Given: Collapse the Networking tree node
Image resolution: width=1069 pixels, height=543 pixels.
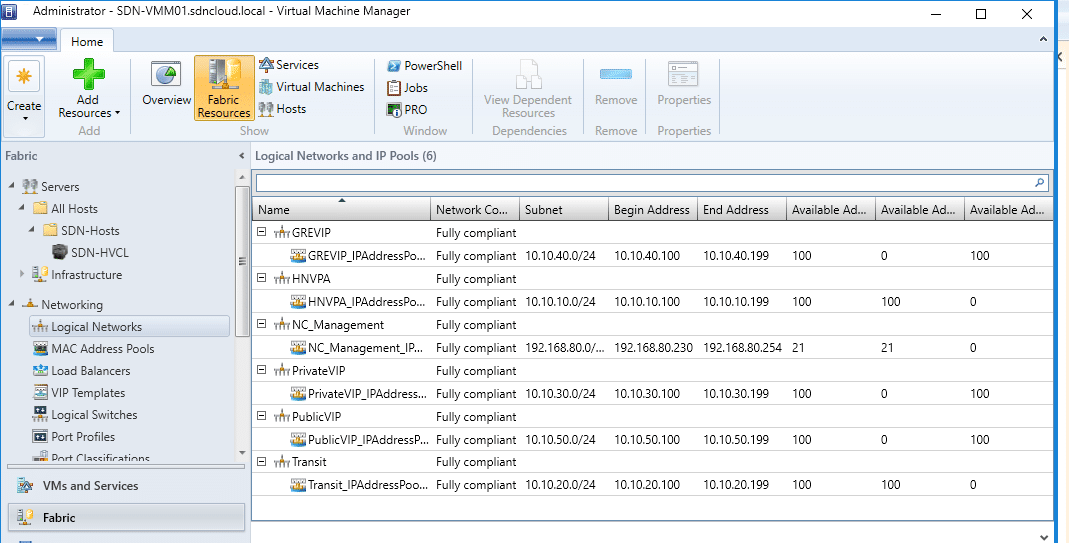Looking at the screenshot, I should tap(11, 304).
